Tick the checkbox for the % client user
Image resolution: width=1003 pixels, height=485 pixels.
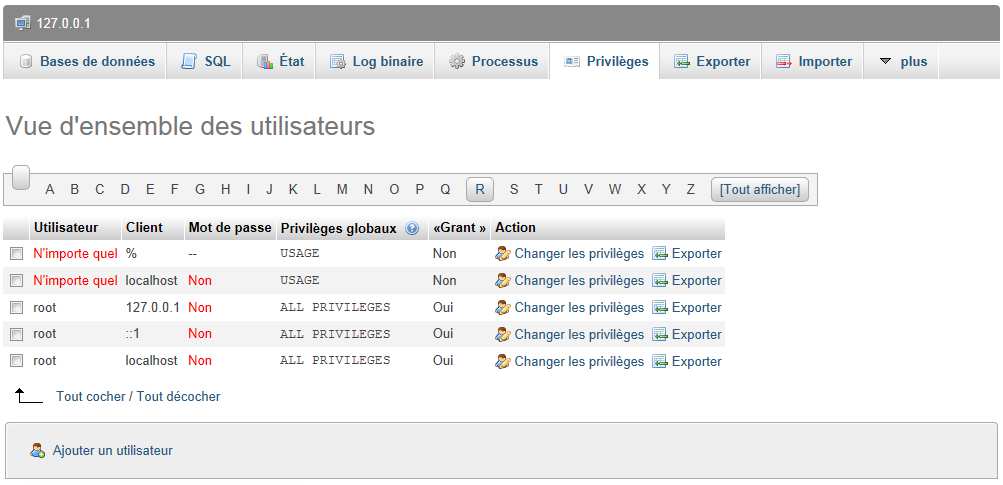[x=16, y=254]
